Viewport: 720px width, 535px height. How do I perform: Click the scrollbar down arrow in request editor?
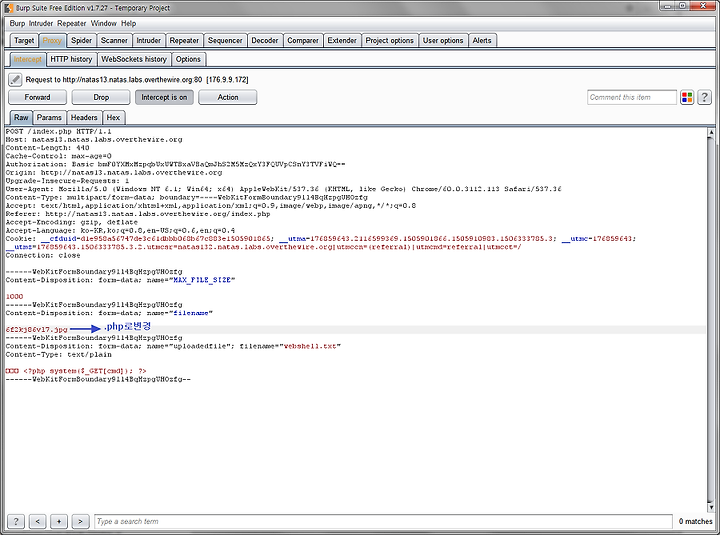(x=711, y=507)
